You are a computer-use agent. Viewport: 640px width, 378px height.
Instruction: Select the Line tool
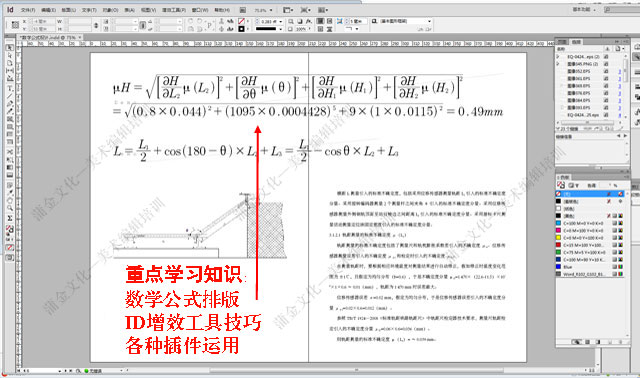click(x=10, y=96)
